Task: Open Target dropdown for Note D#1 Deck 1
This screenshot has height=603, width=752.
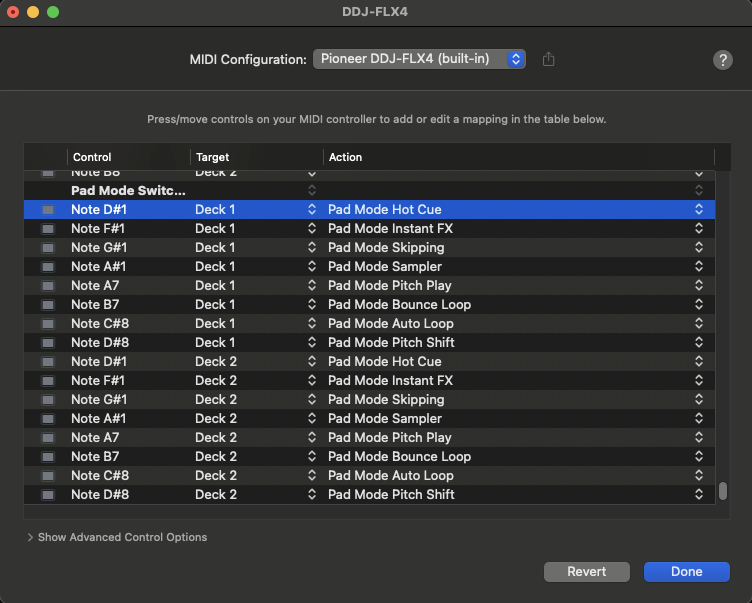Action: [312, 209]
